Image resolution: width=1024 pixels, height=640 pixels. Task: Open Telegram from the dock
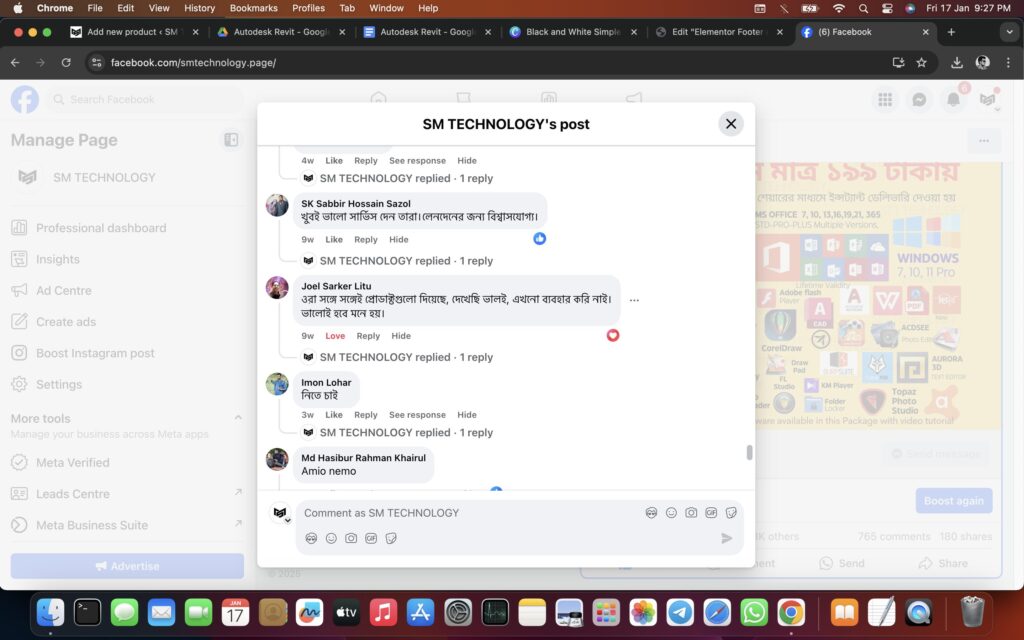[680, 612]
